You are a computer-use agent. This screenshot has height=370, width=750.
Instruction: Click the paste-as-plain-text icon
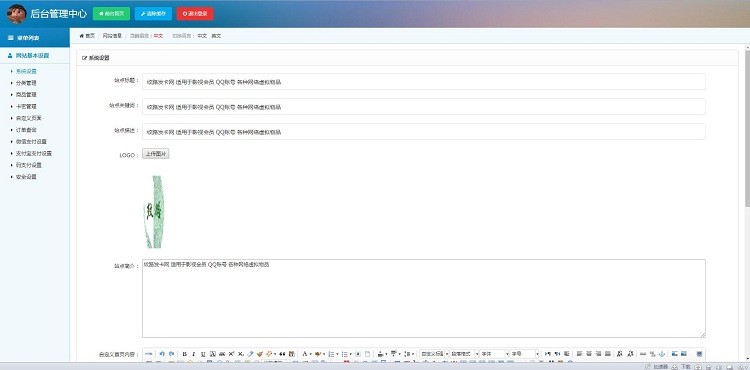(x=291, y=354)
